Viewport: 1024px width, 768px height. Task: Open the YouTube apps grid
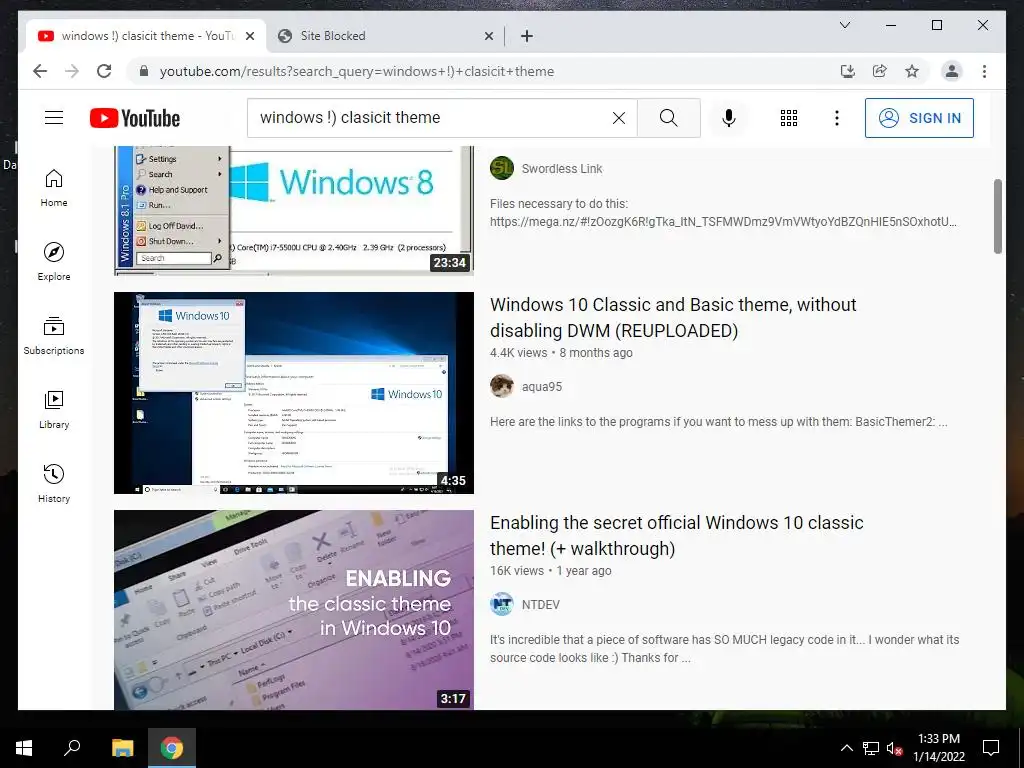coord(788,118)
